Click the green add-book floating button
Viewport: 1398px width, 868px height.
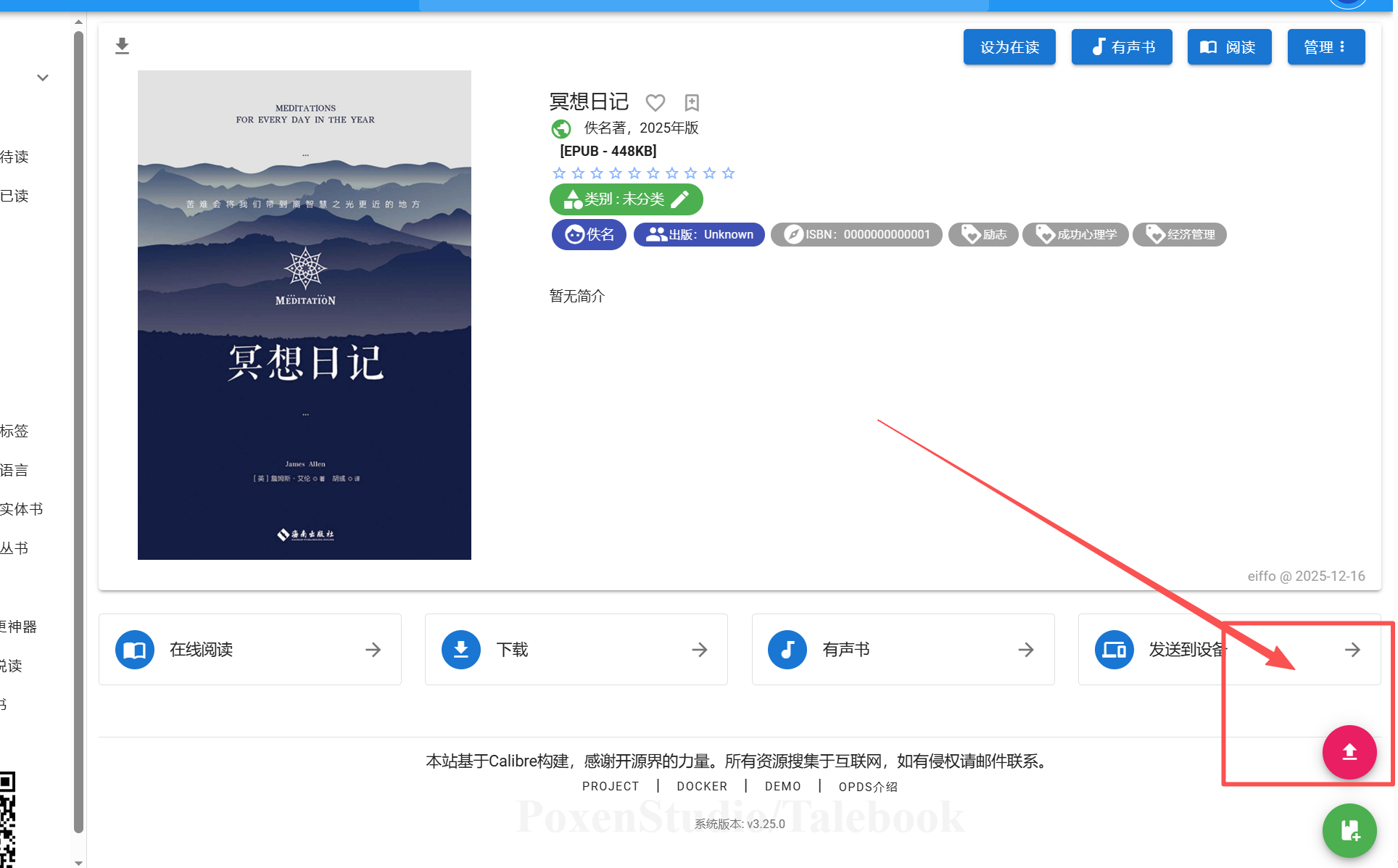(x=1349, y=830)
